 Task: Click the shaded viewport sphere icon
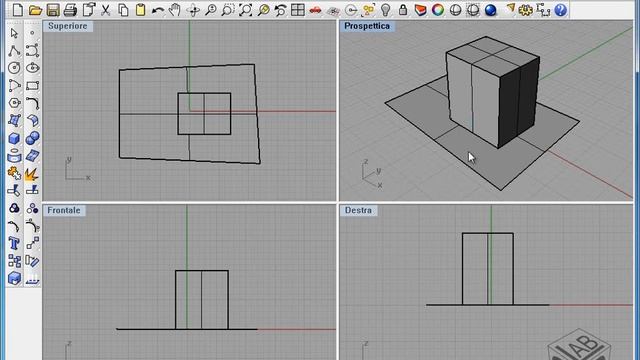point(455,9)
